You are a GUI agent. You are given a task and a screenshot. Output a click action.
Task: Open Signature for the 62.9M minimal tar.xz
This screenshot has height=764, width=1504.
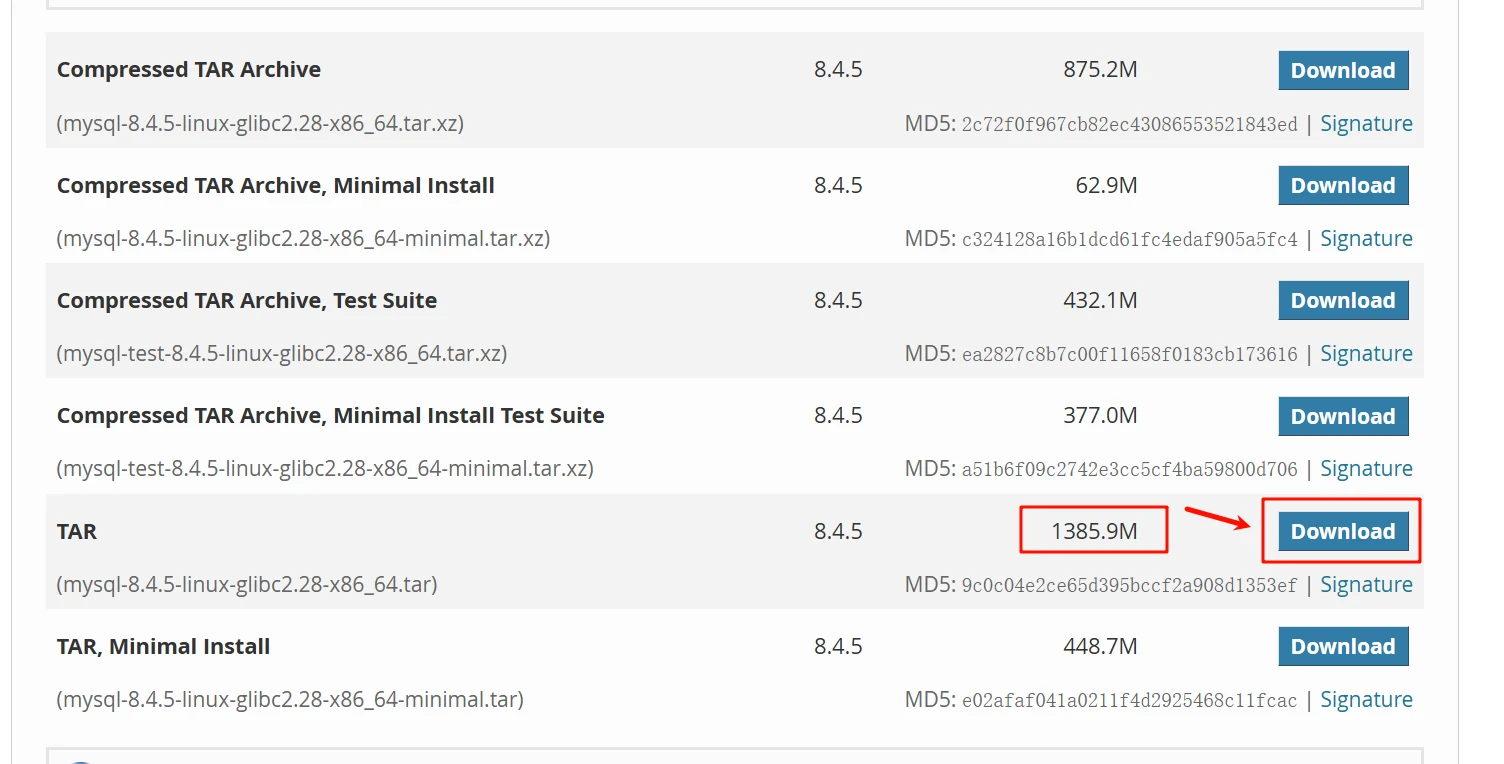click(1366, 239)
